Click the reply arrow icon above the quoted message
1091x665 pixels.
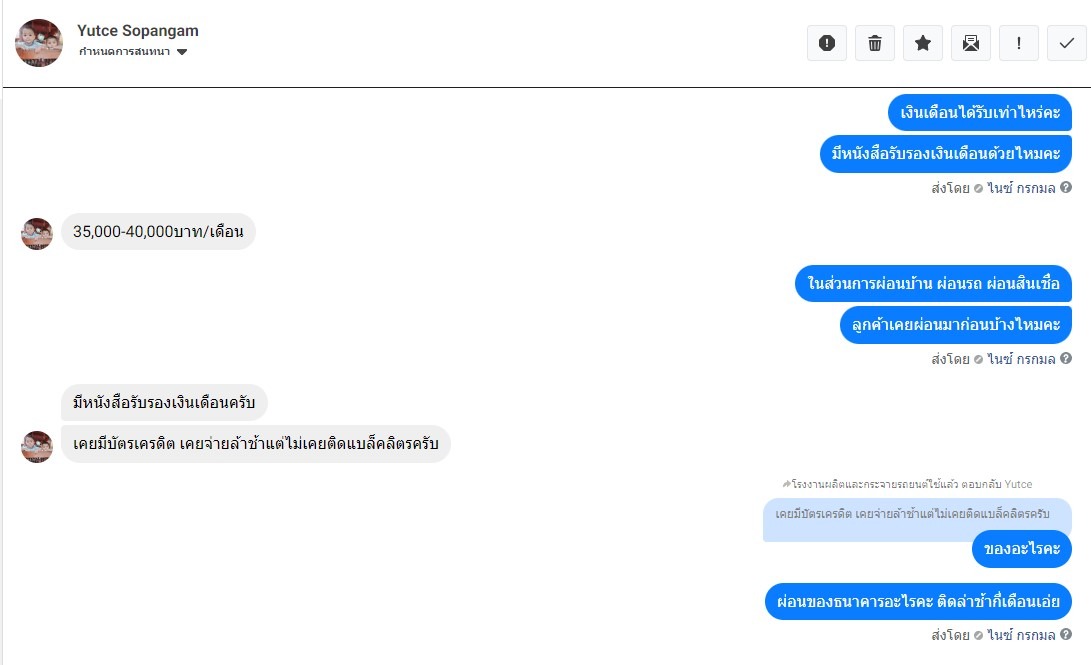[786, 484]
